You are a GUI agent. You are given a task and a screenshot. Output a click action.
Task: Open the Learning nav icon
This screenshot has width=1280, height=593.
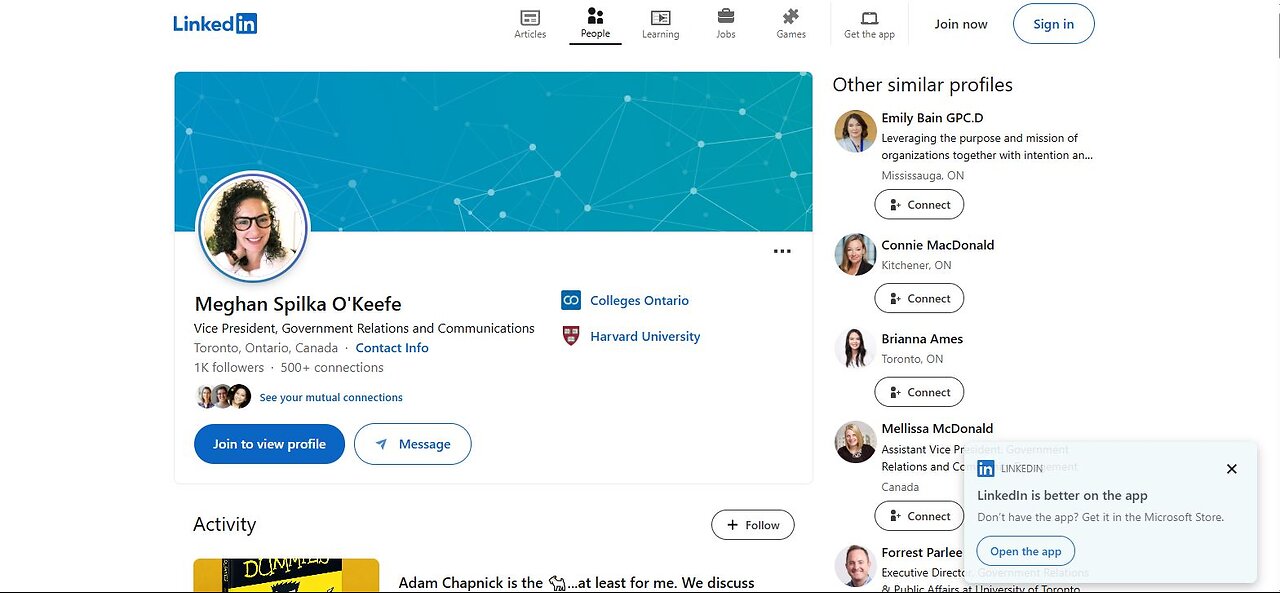tap(660, 17)
